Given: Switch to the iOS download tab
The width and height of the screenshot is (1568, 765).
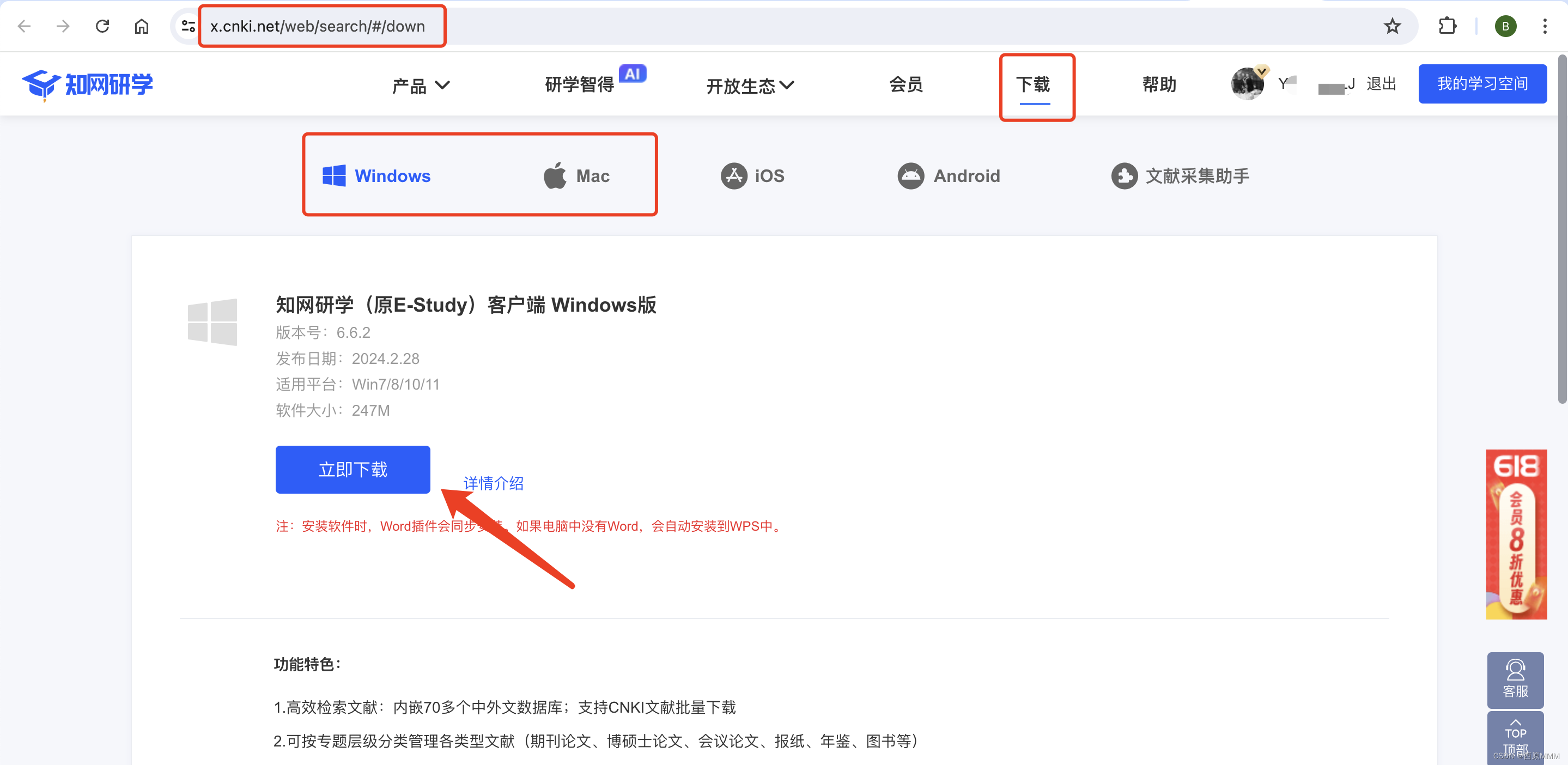Looking at the screenshot, I should (x=752, y=176).
